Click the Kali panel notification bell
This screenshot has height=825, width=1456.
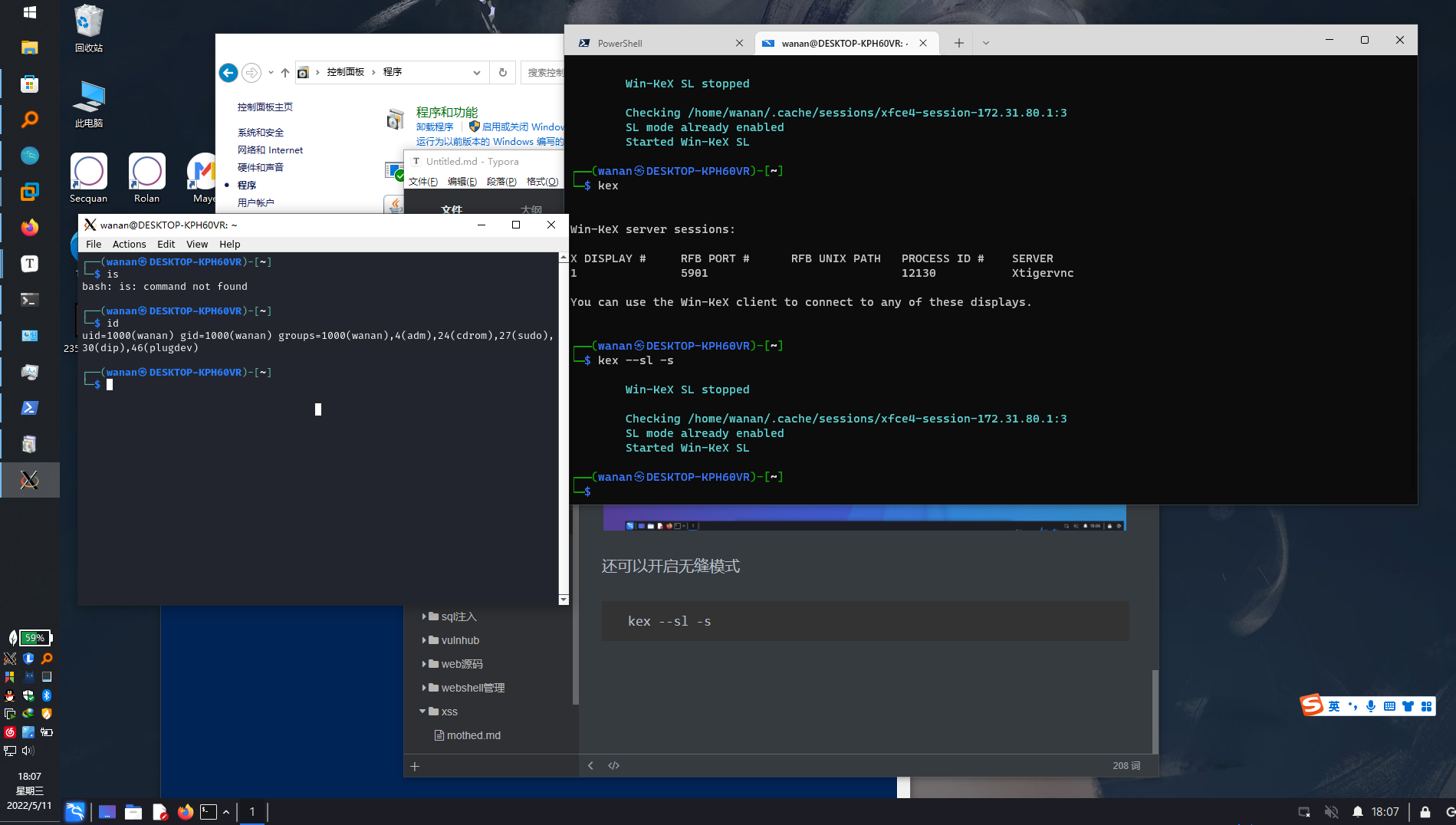coord(1358,812)
